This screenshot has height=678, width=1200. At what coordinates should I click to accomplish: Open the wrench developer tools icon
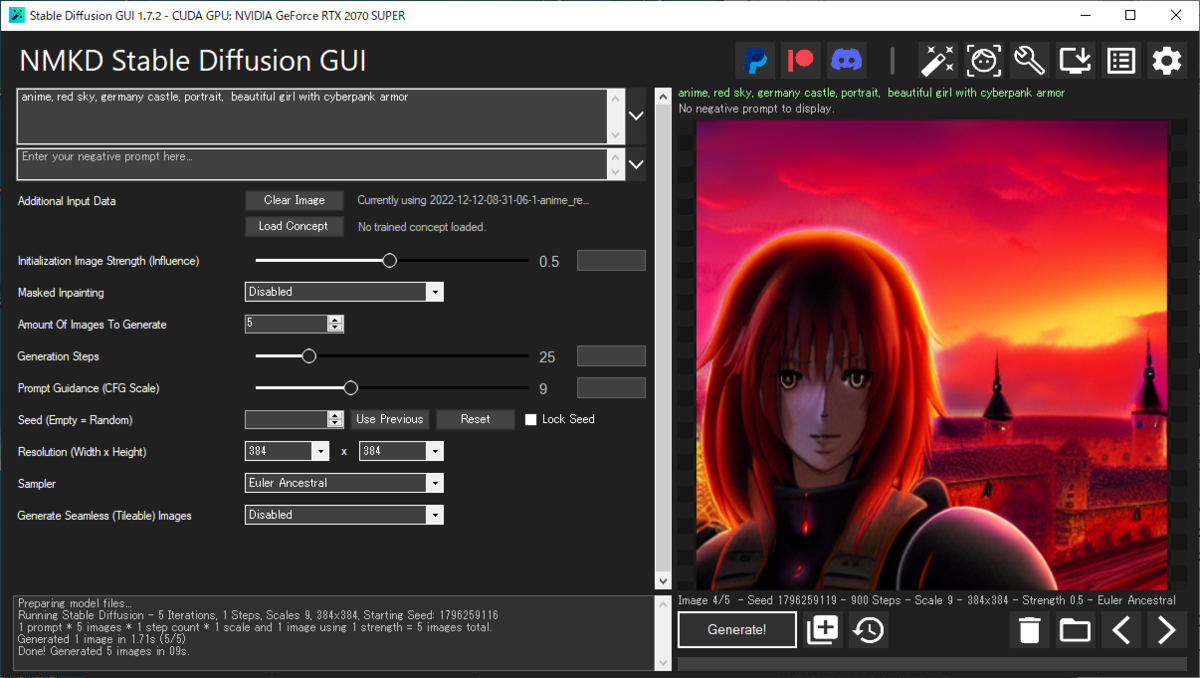pyautogui.click(x=1029, y=61)
